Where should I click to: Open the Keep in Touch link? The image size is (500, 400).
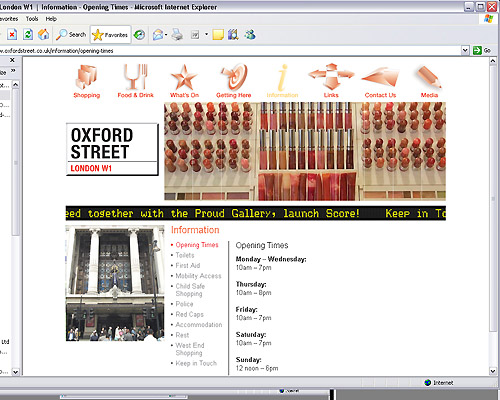(x=196, y=363)
